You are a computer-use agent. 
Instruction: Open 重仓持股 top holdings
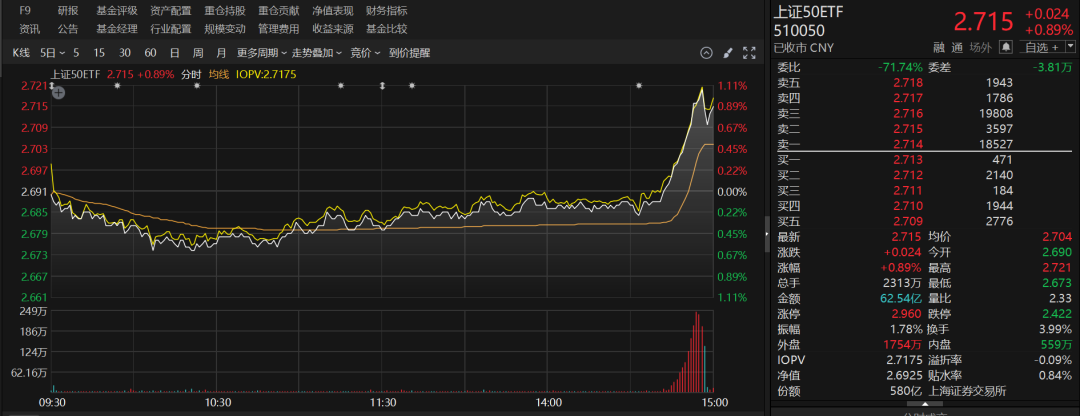tap(225, 10)
